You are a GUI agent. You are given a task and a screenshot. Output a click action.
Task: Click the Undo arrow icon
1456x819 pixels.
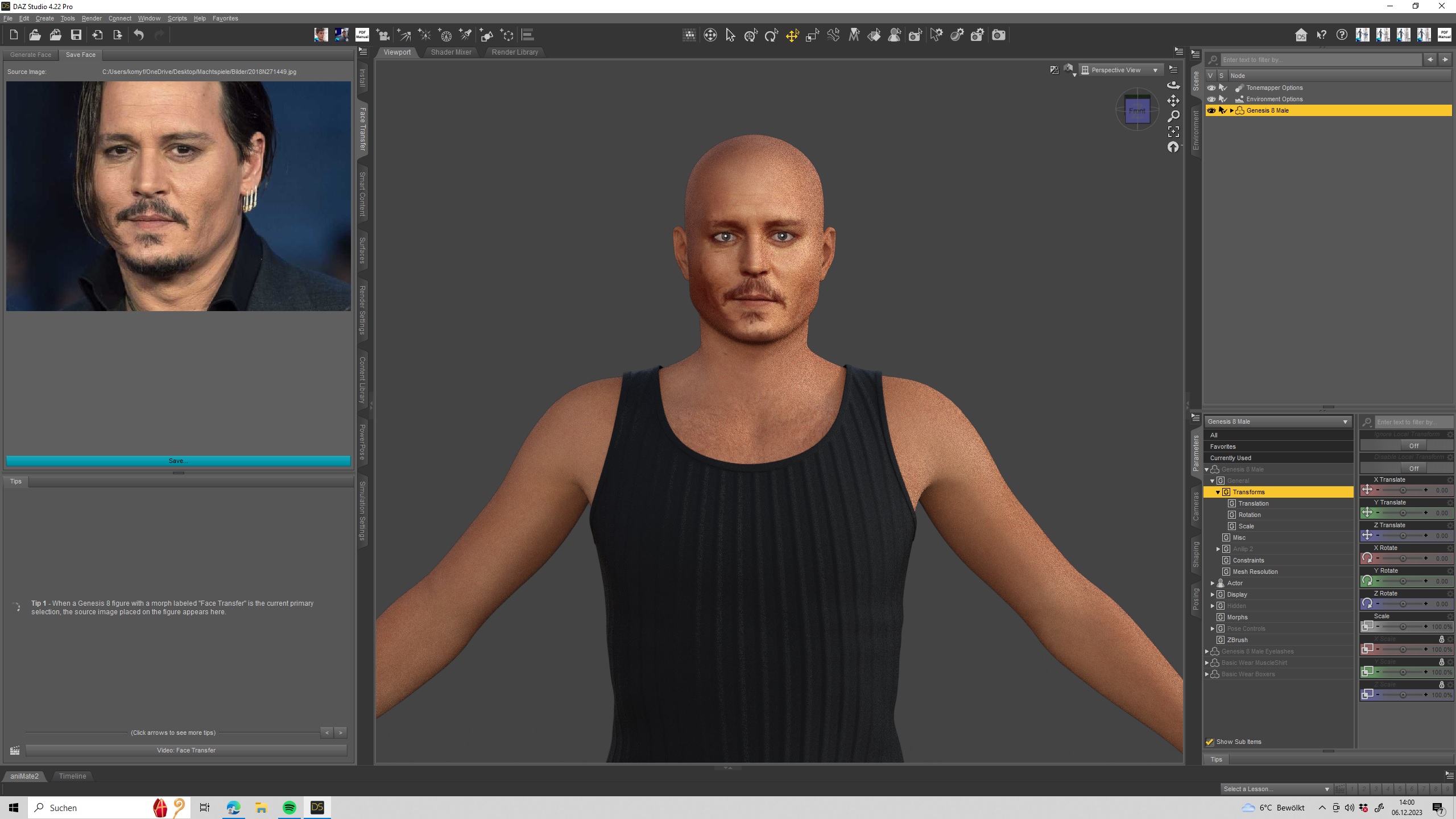(x=138, y=35)
